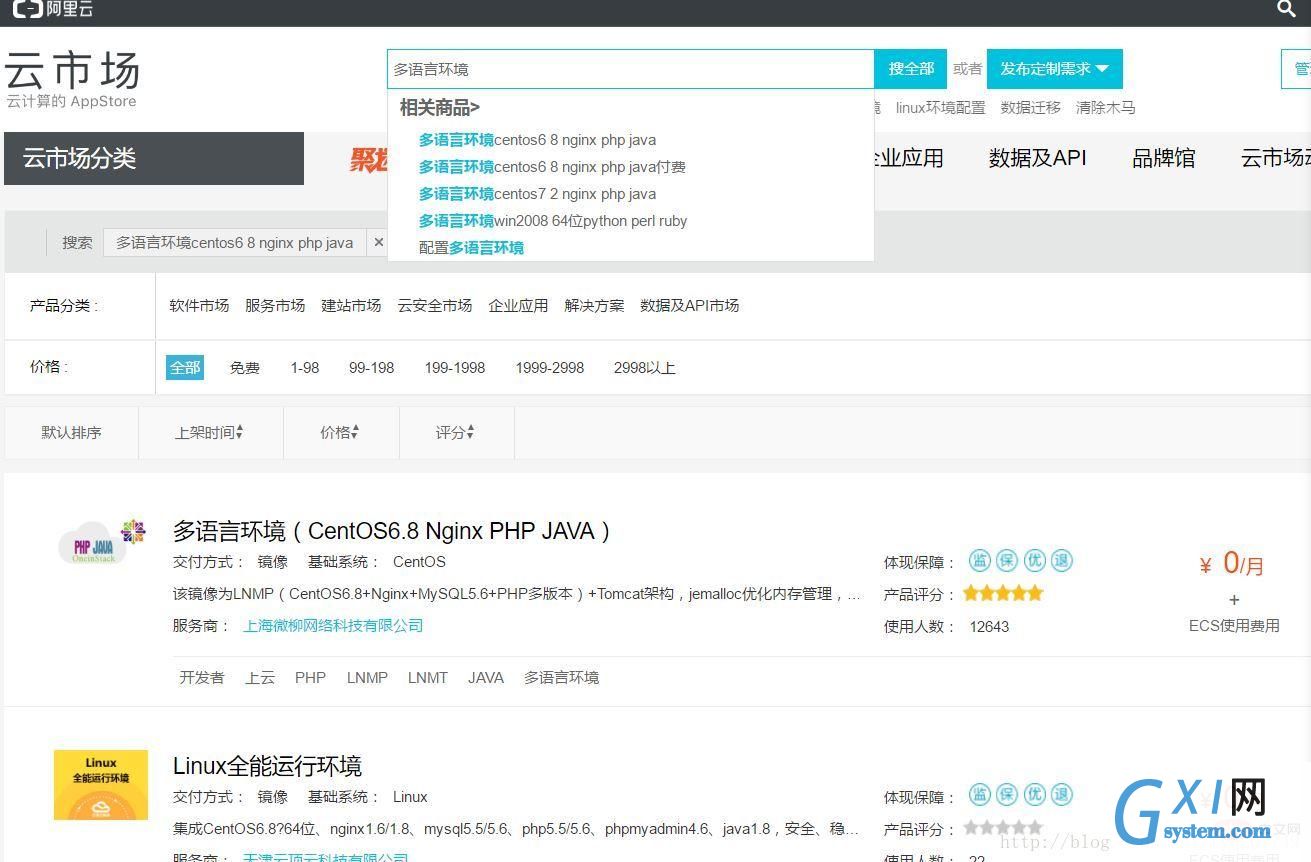Open product title Linux全能运行环境

click(267, 766)
